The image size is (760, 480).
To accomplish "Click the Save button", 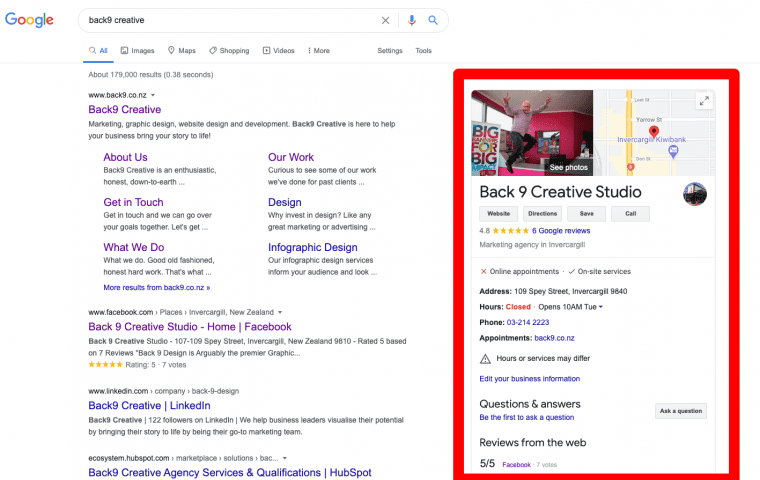I will (x=586, y=214).
